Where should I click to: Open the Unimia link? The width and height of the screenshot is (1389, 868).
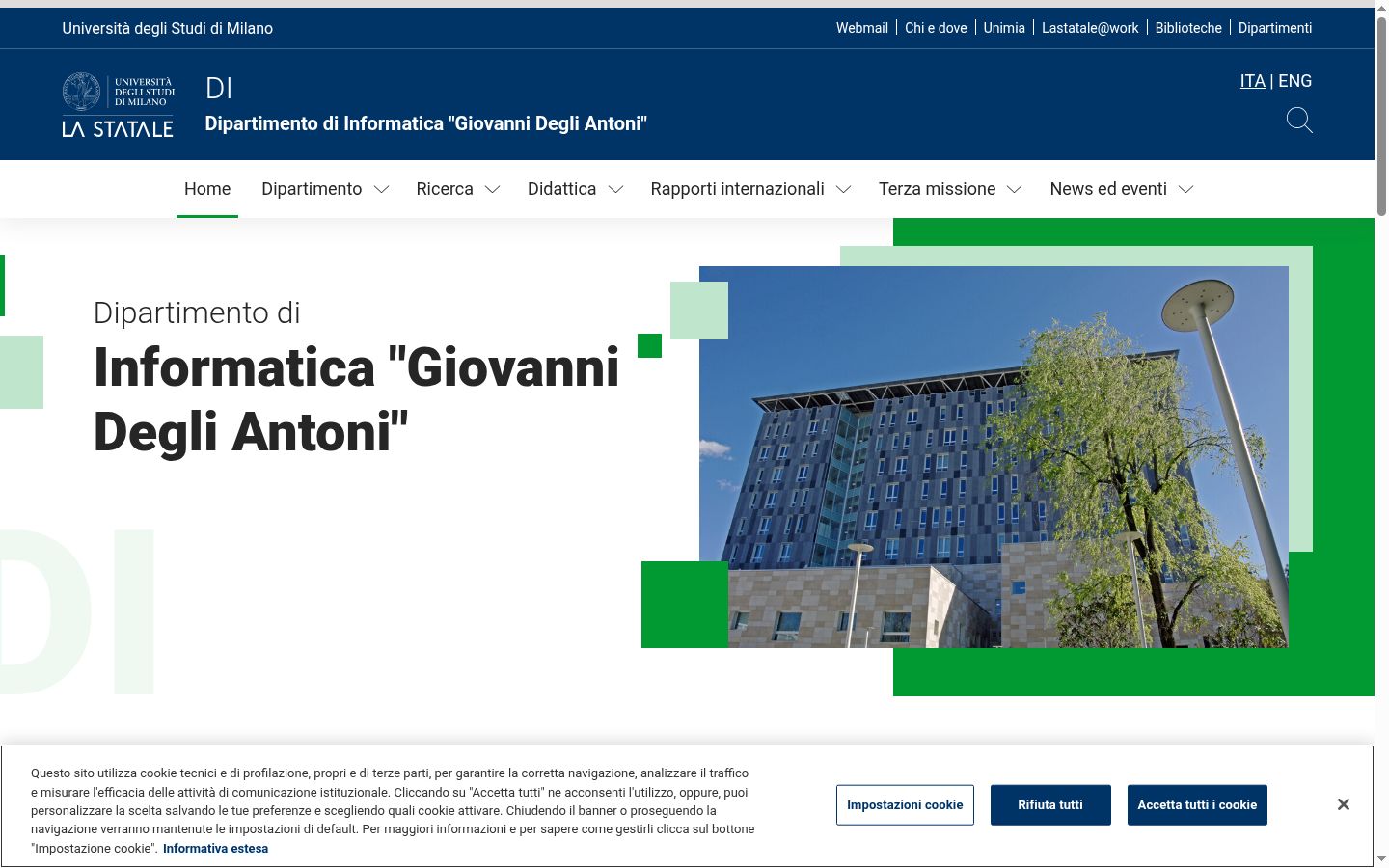1004,28
